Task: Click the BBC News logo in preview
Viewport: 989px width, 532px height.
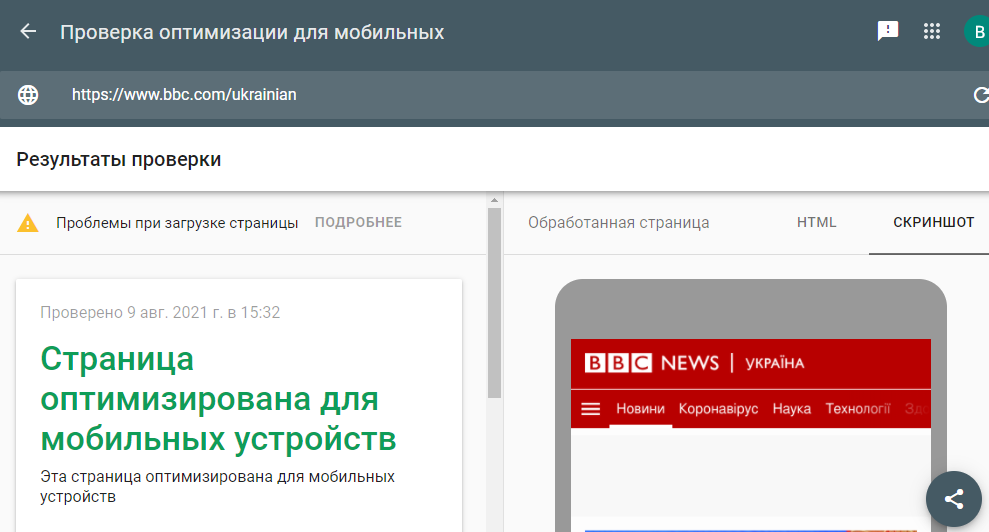Action: coord(652,363)
